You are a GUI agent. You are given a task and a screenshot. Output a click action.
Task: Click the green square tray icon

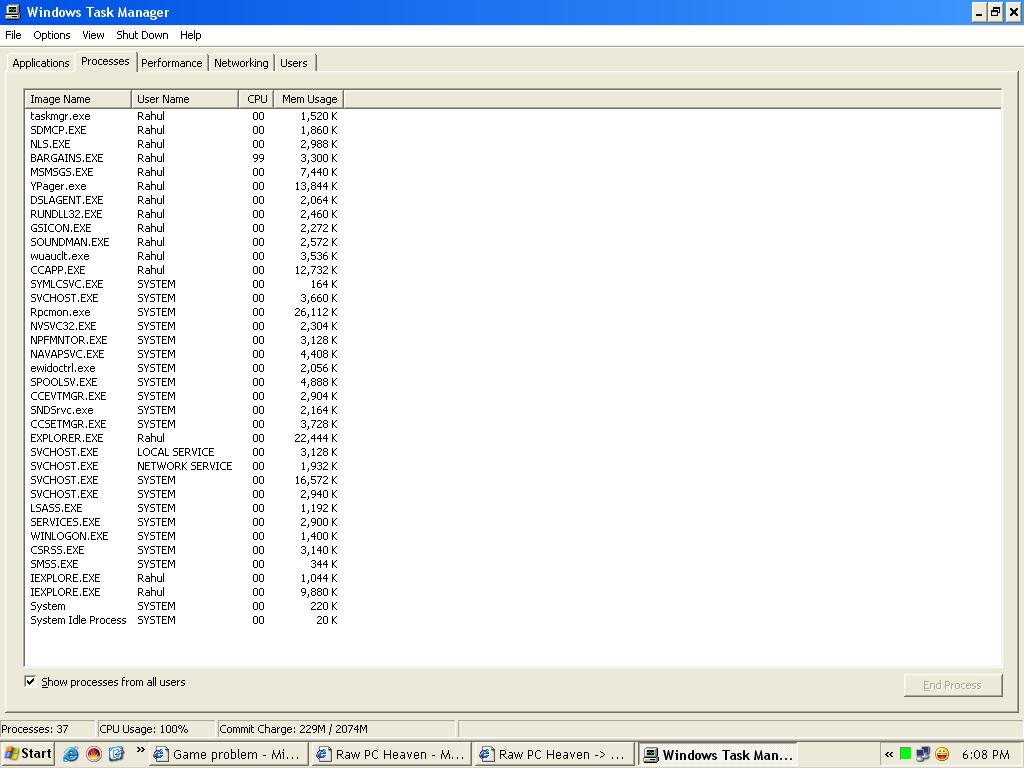(x=905, y=754)
